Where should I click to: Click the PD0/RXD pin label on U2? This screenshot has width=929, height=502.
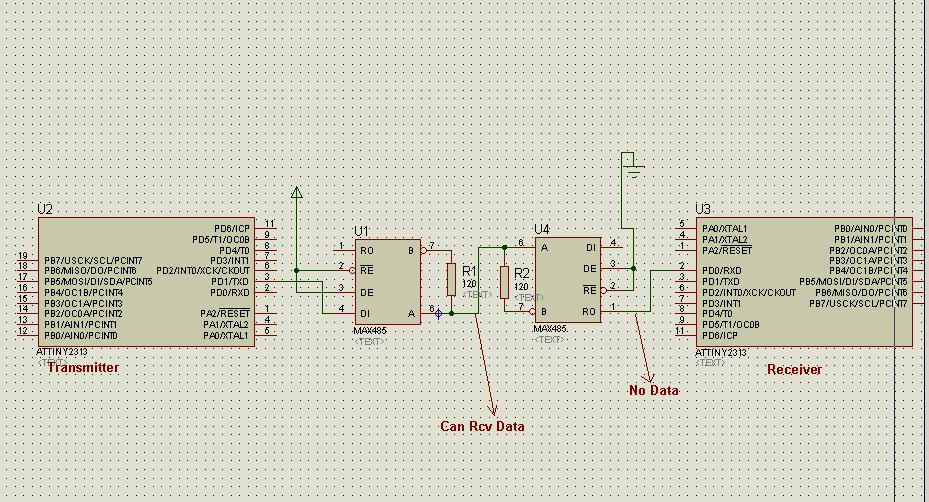[230, 292]
